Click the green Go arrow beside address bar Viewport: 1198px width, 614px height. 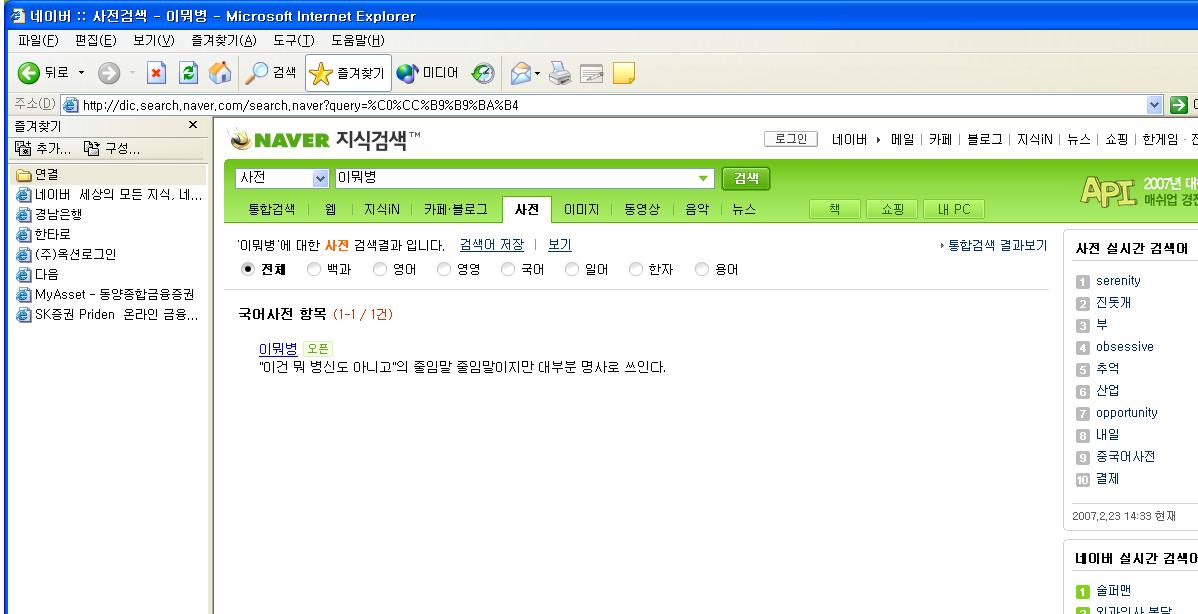1179,105
